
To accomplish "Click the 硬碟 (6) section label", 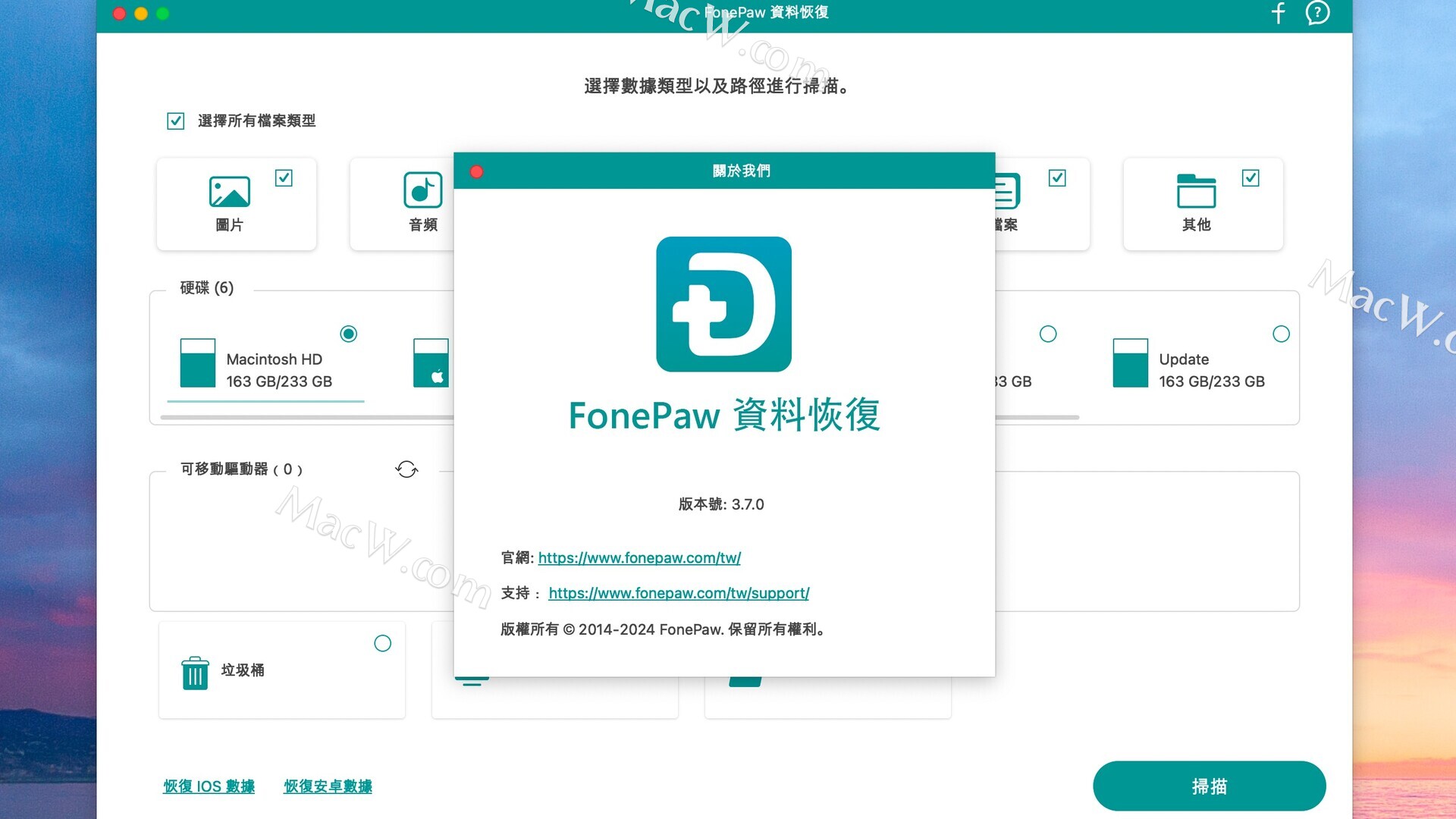I will click(206, 288).
